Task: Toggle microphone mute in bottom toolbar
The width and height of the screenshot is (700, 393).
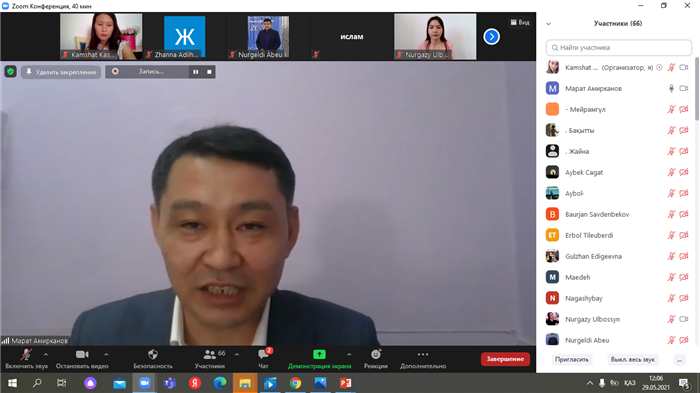Action: [26, 355]
